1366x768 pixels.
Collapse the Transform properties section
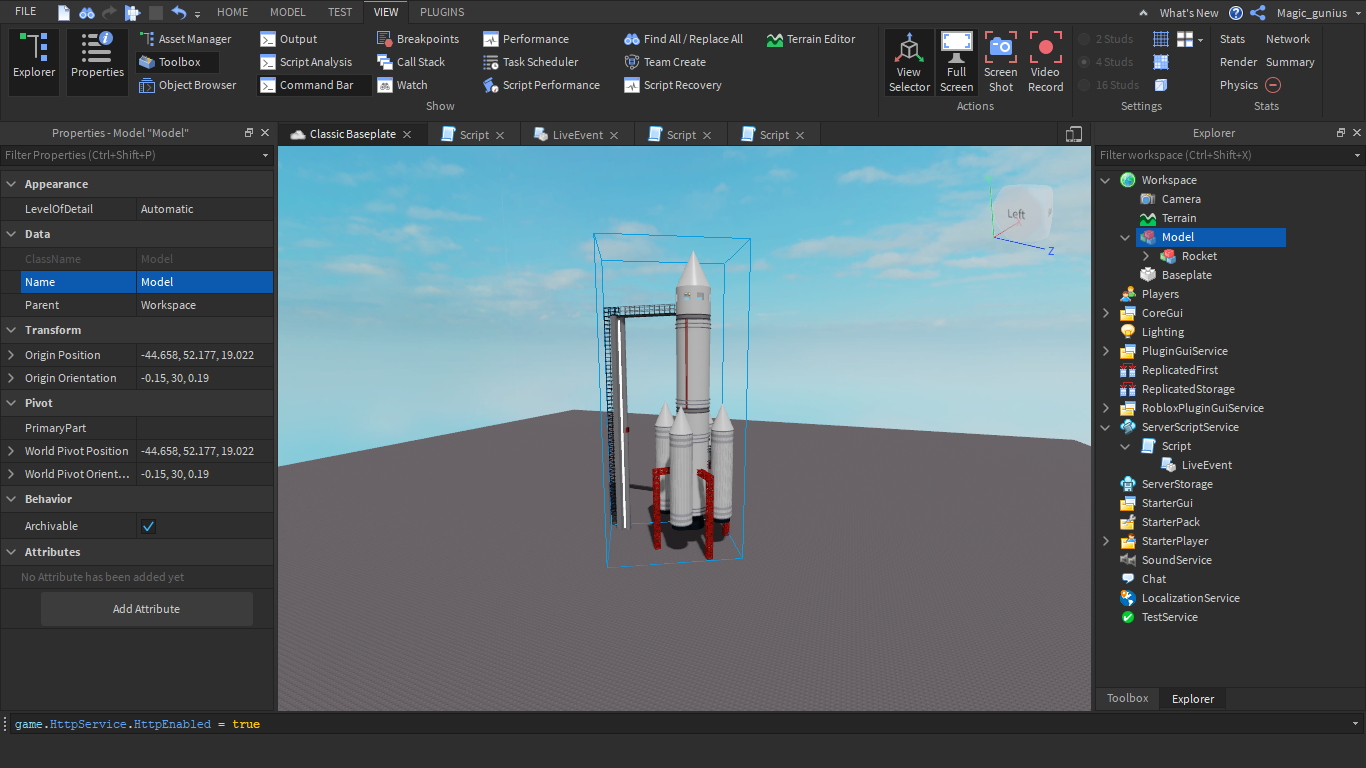coord(11,330)
